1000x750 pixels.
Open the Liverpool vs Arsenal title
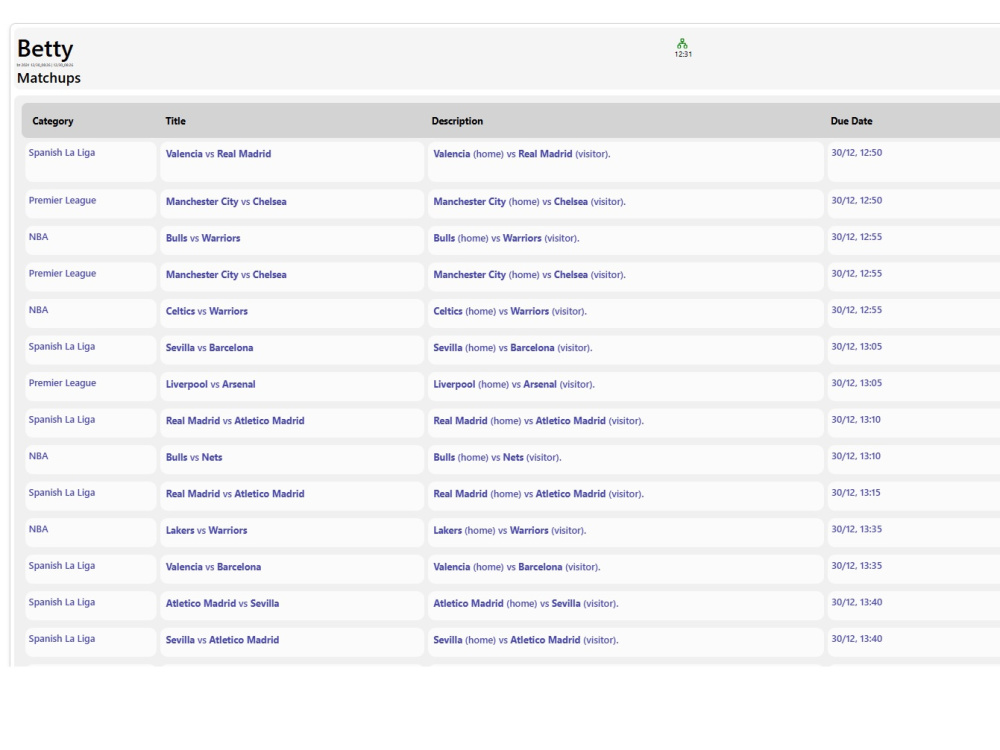pos(210,385)
